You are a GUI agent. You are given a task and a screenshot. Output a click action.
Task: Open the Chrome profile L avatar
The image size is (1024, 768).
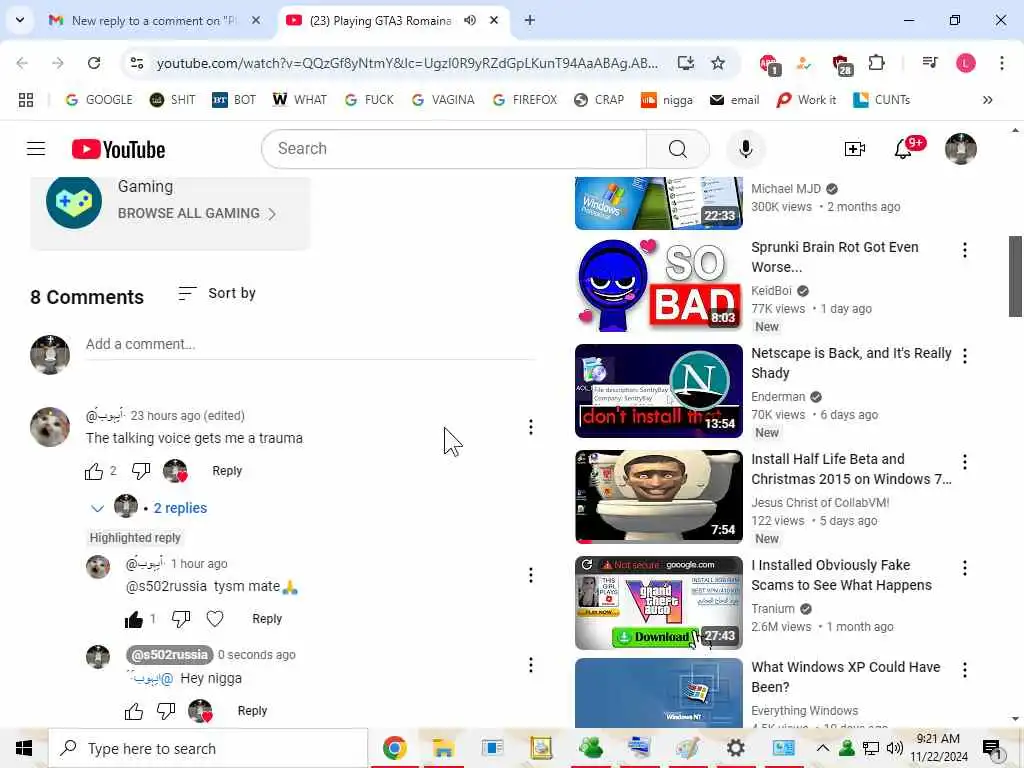coord(966,63)
